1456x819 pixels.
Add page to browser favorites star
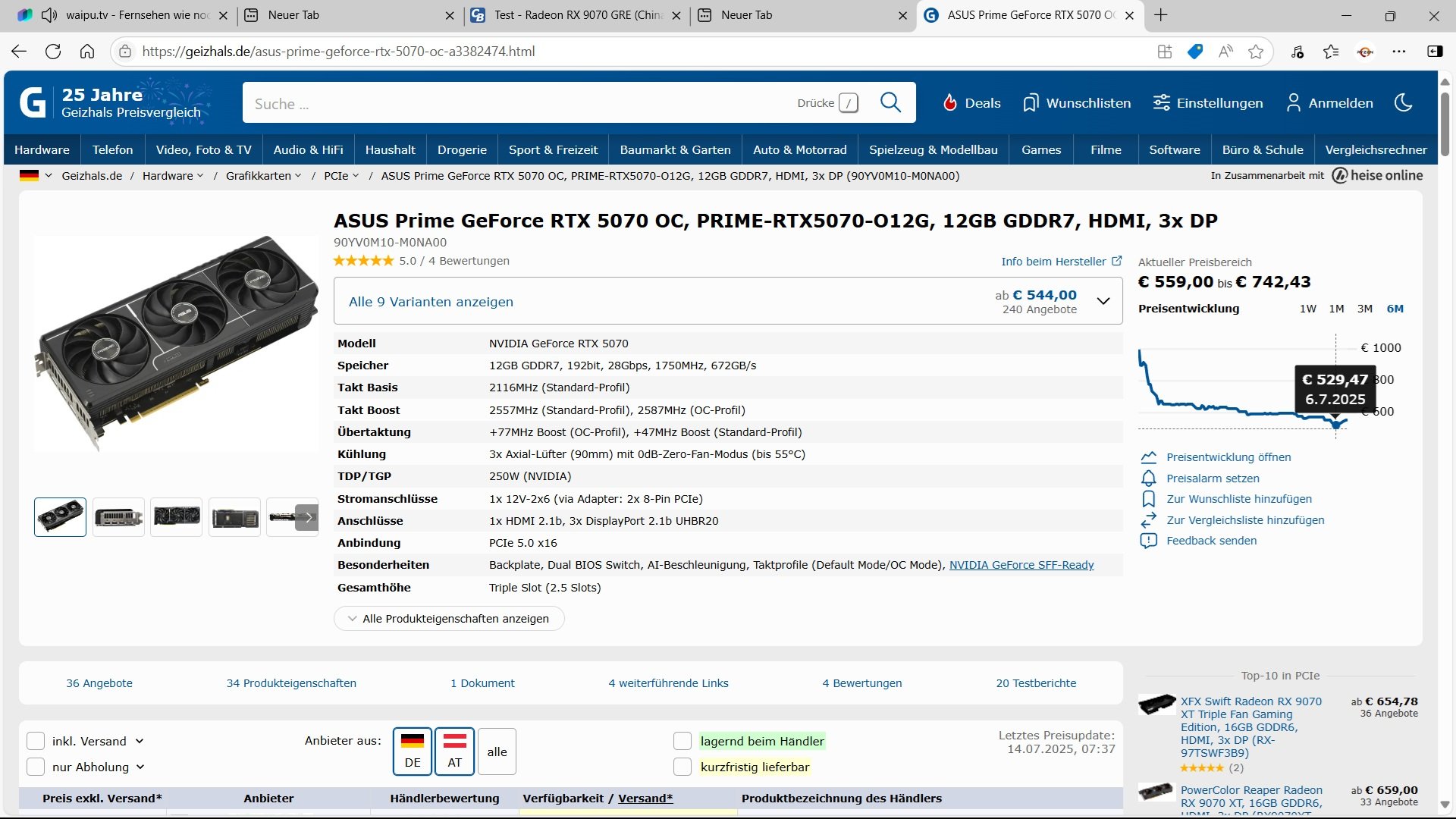click(1256, 52)
